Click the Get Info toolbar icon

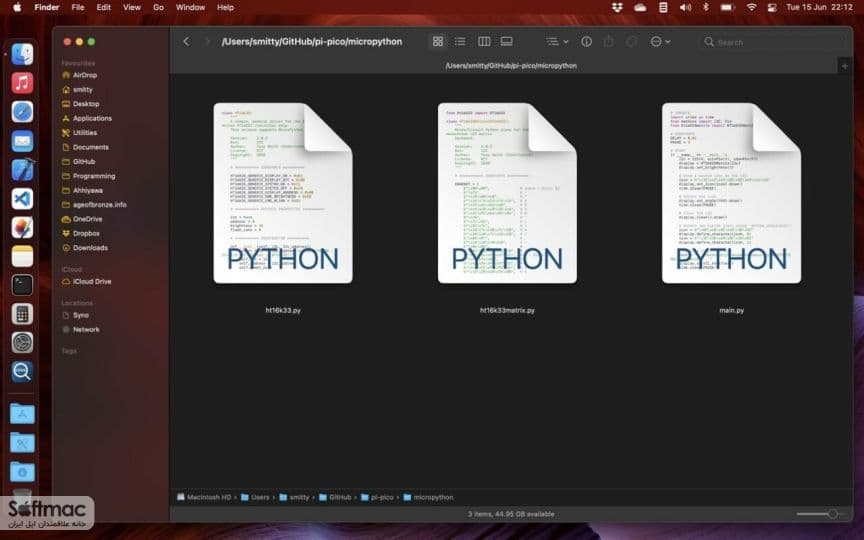pos(586,41)
